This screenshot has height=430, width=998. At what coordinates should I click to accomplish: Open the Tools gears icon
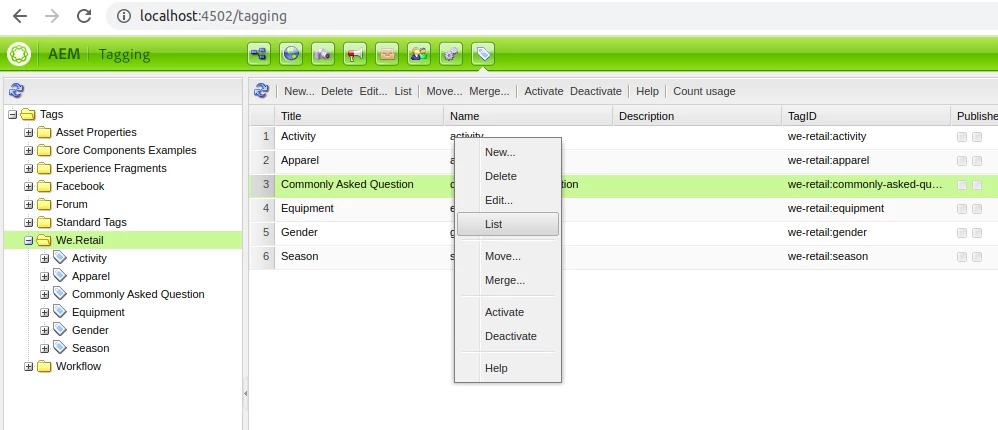pos(451,54)
